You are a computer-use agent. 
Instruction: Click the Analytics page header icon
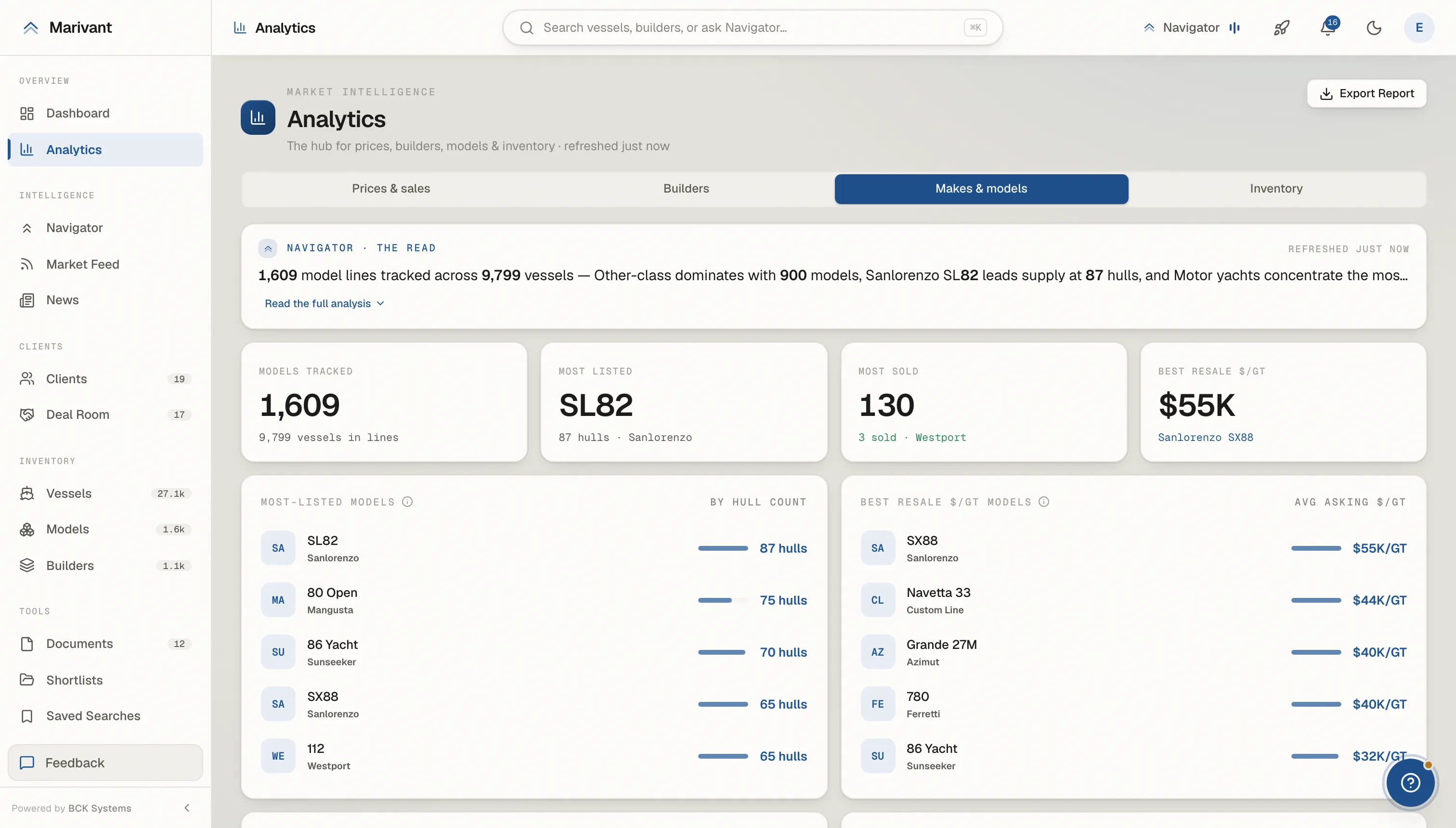(x=258, y=117)
